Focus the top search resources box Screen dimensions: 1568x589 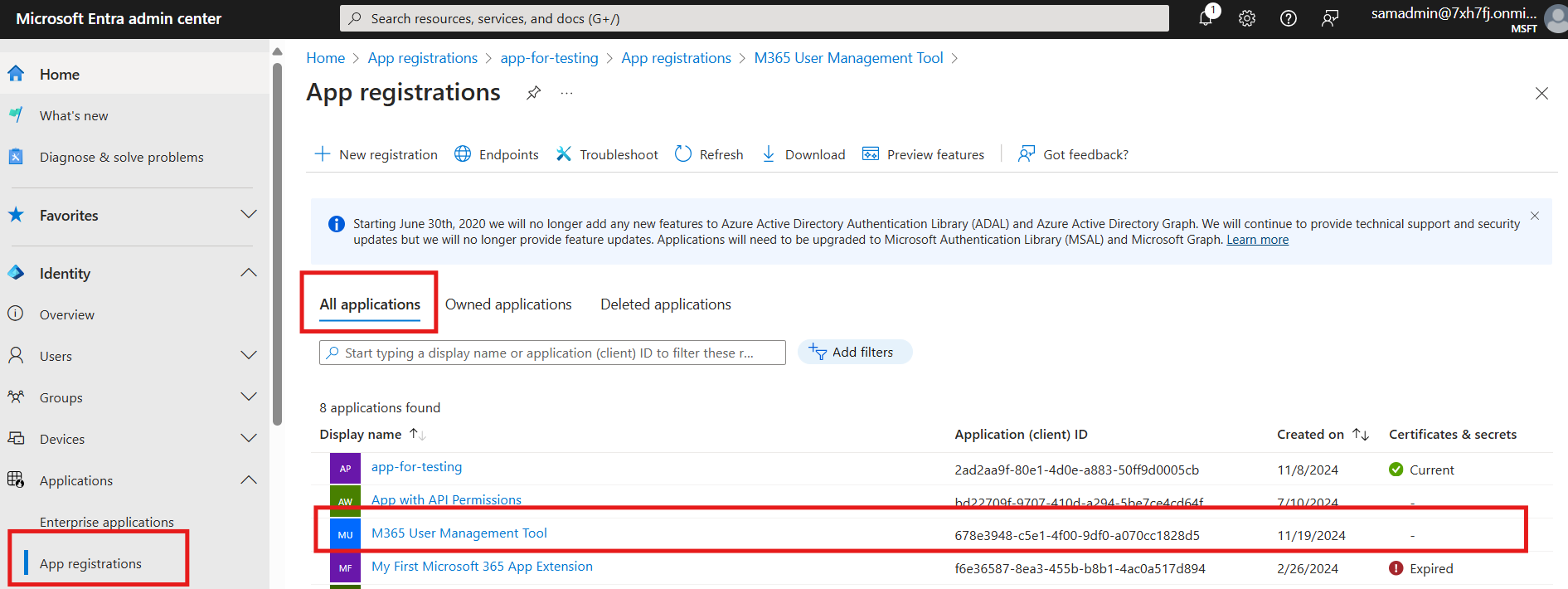click(x=754, y=18)
